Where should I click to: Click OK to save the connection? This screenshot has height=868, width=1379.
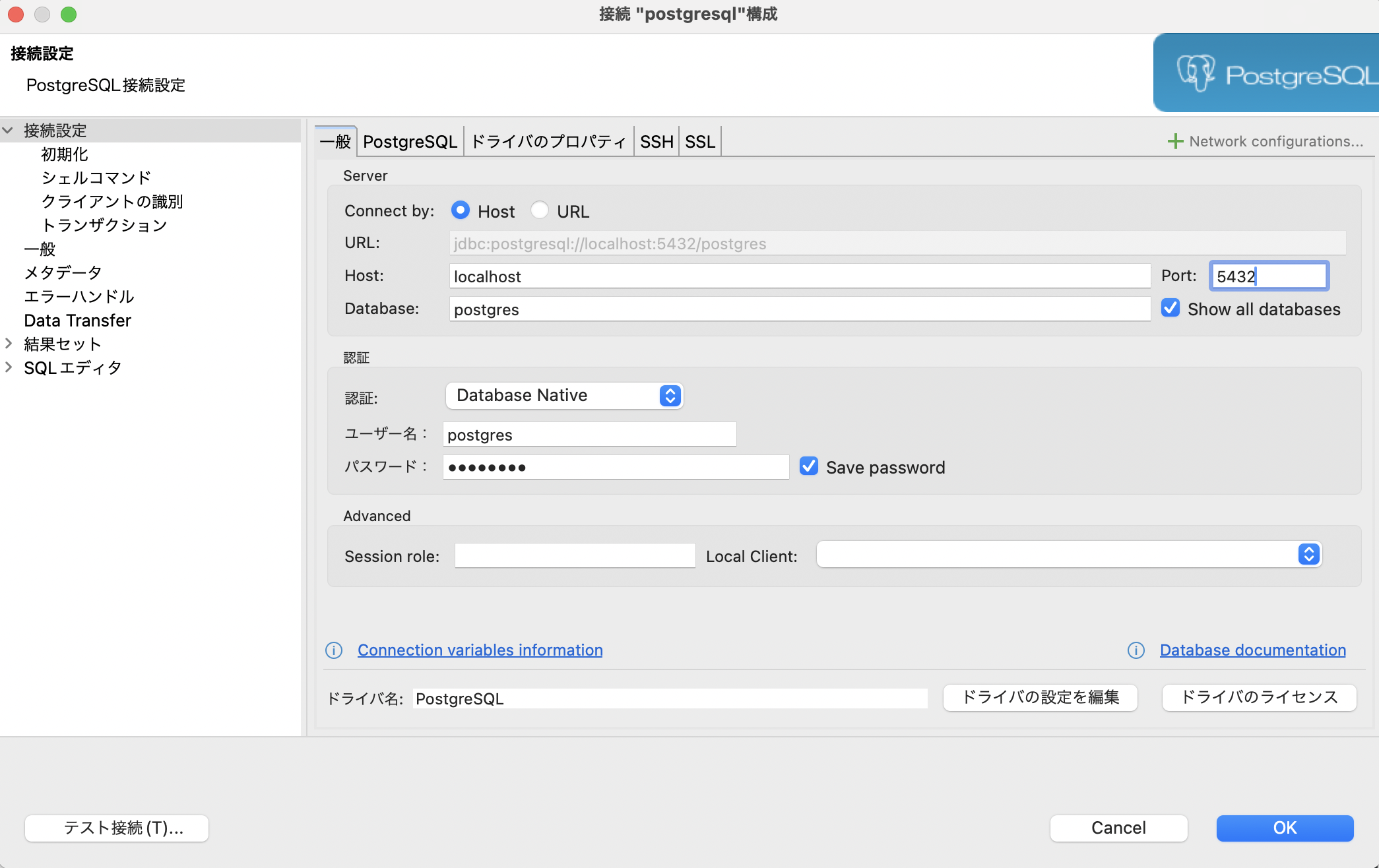(1284, 828)
